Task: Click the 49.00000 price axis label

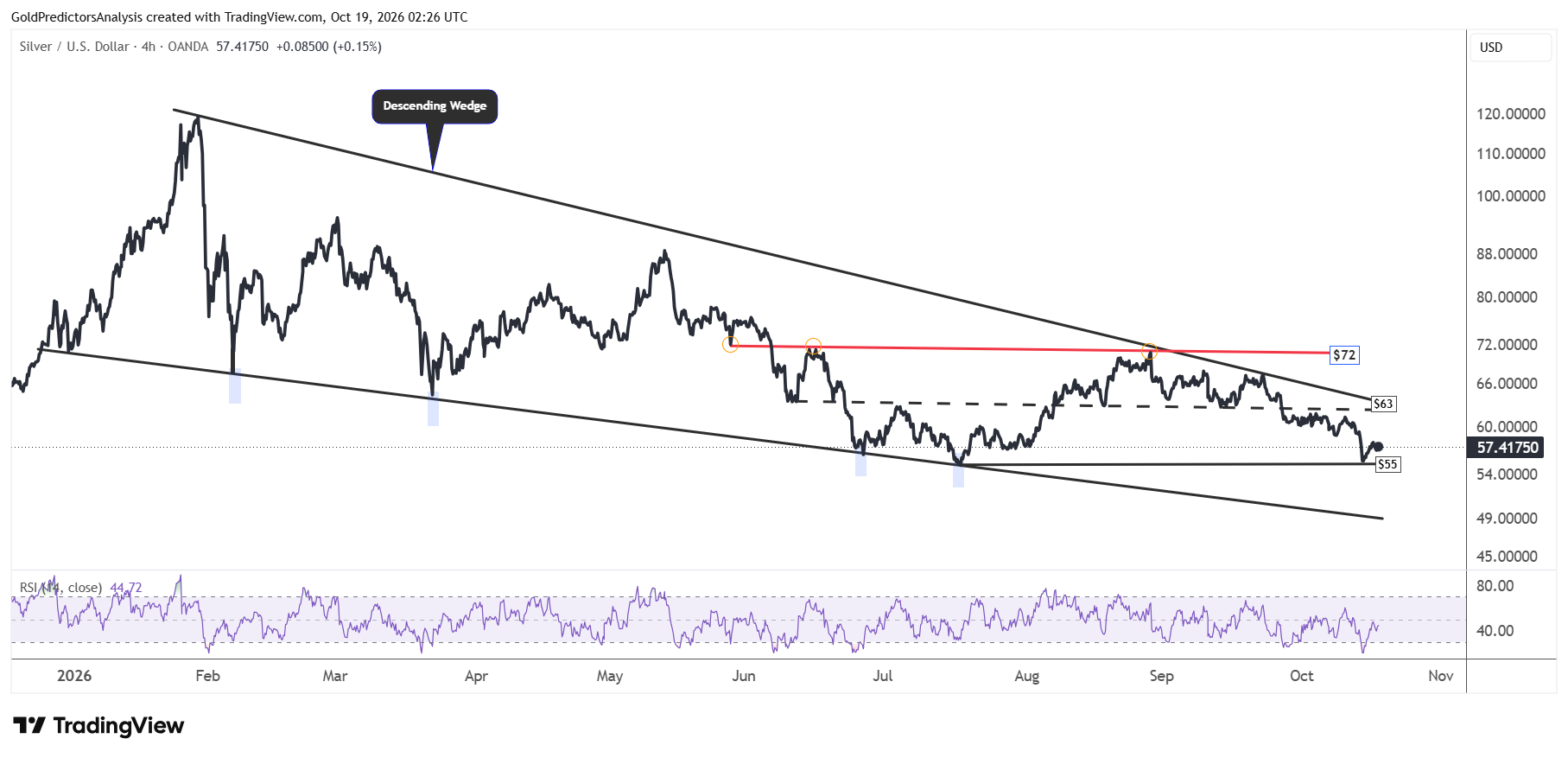Action: coord(1508,519)
